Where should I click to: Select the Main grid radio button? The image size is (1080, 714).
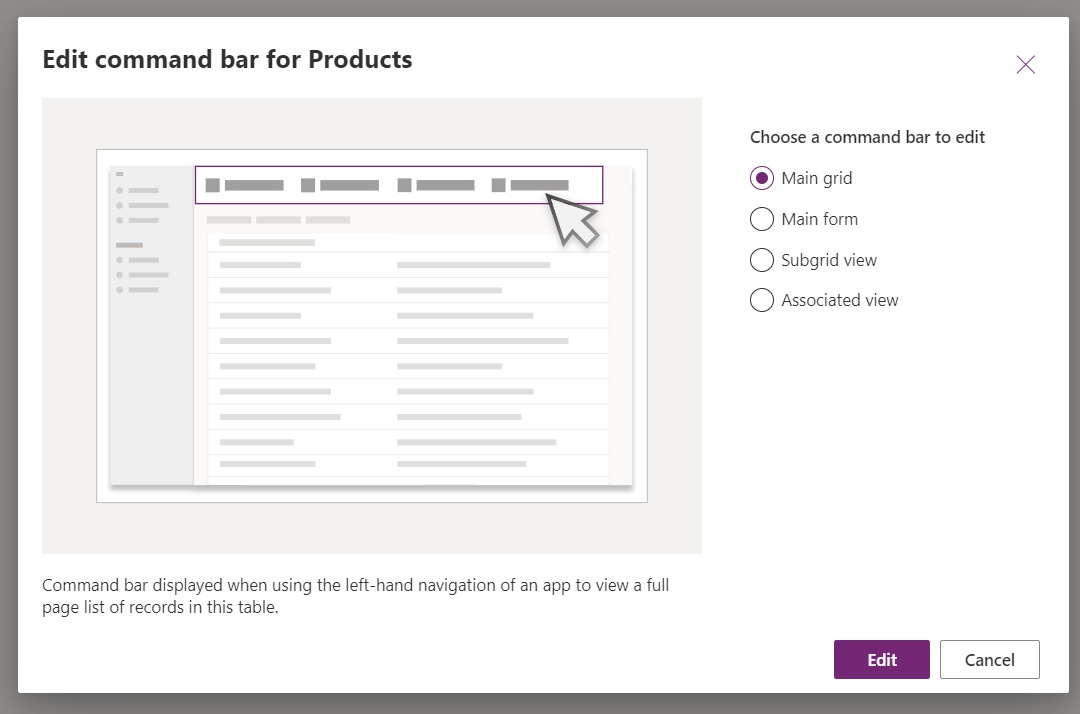pyautogui.click(x=761, y=178)
